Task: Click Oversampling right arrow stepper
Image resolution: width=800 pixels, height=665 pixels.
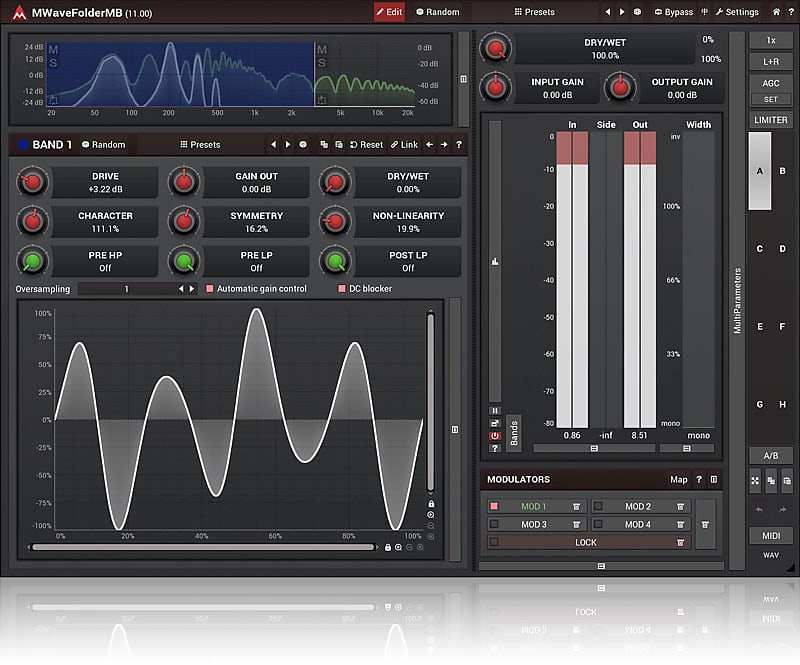Action: click(192, 289)
